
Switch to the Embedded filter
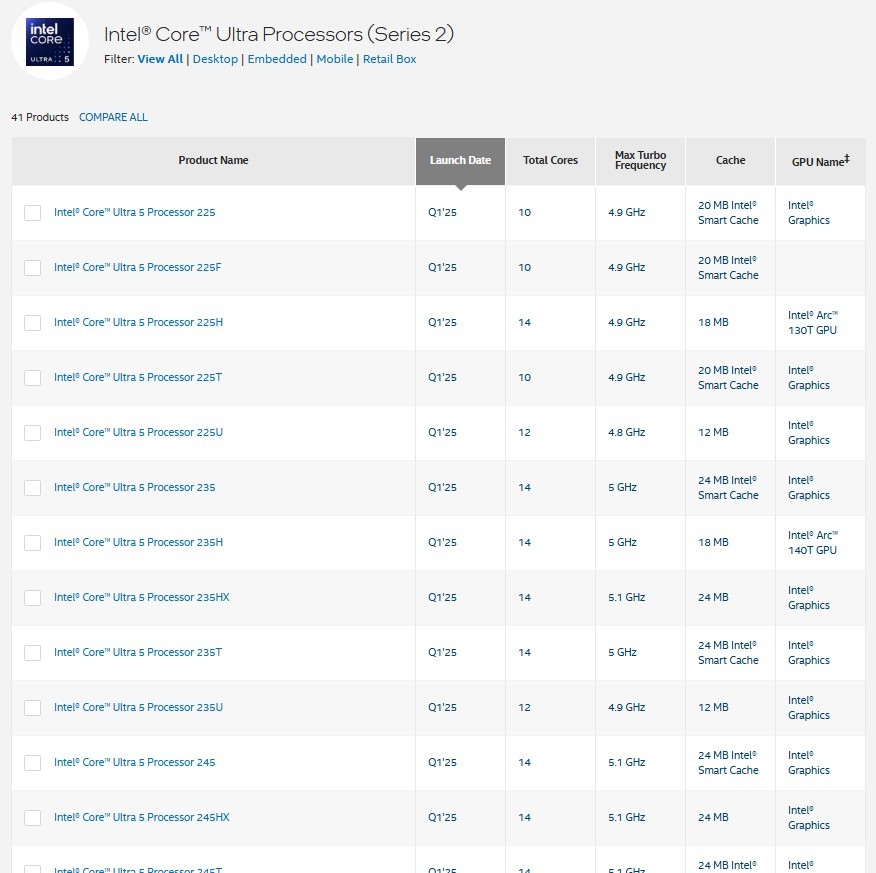click(277, 59)
